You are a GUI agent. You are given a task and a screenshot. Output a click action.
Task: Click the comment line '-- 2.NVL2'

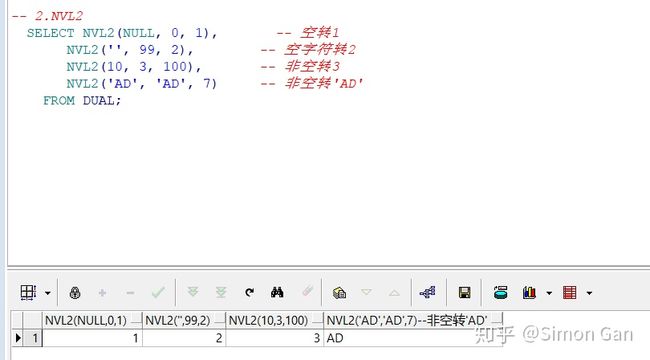click(47, 16)
